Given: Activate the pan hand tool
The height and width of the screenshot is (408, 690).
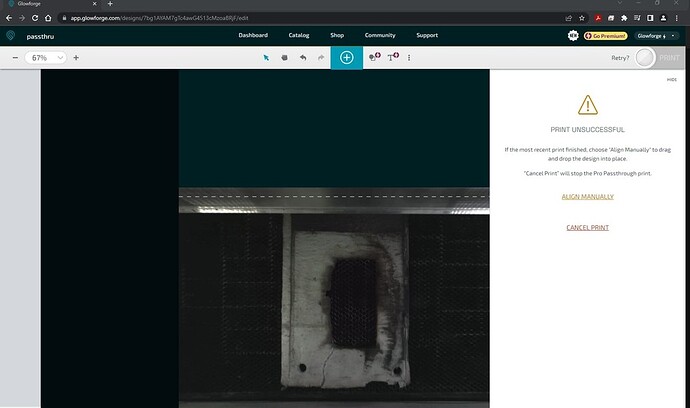Looking at the screenshot, I should point(285,58).
